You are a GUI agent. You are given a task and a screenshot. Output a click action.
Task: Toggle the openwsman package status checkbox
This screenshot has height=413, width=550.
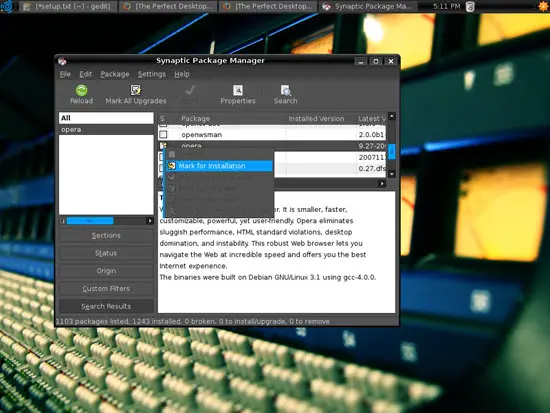click(163, 134)
